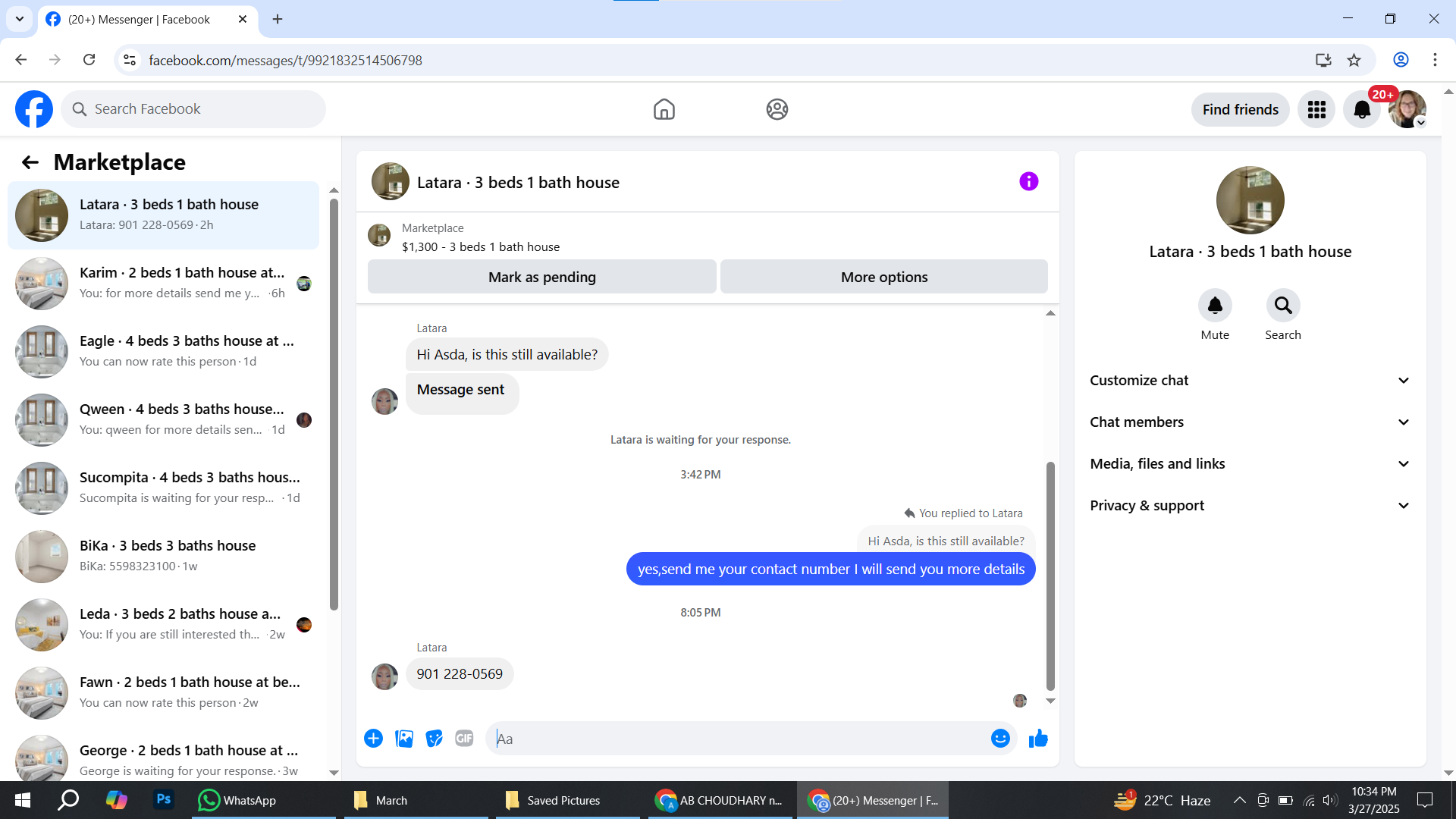The image size is (1456, 819).
Task: Open the Groups icon in top navigation
Action: [777, 109]
